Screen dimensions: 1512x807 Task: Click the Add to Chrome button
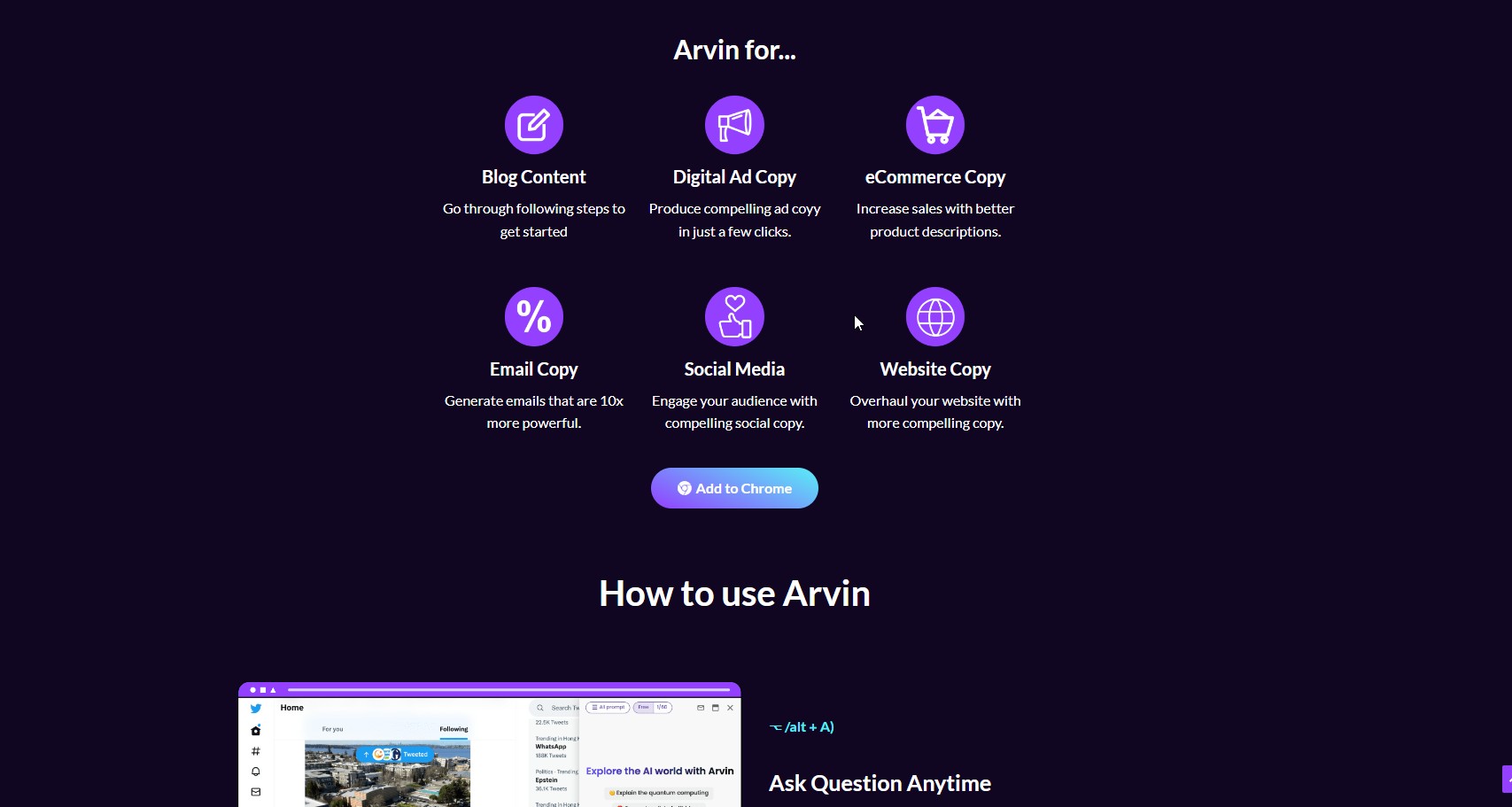(x=734, y=488)
